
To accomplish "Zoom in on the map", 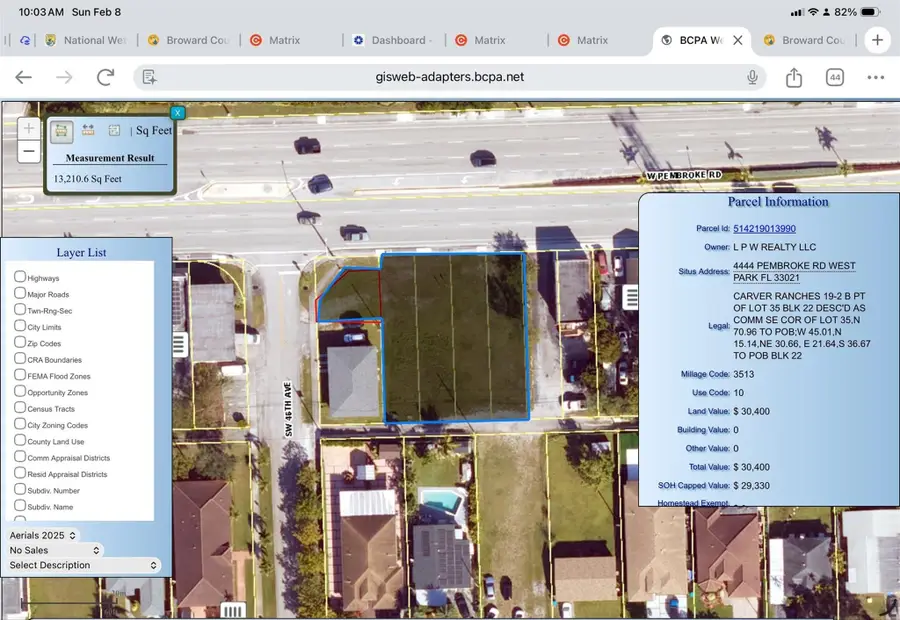I will tap(28, 128).
